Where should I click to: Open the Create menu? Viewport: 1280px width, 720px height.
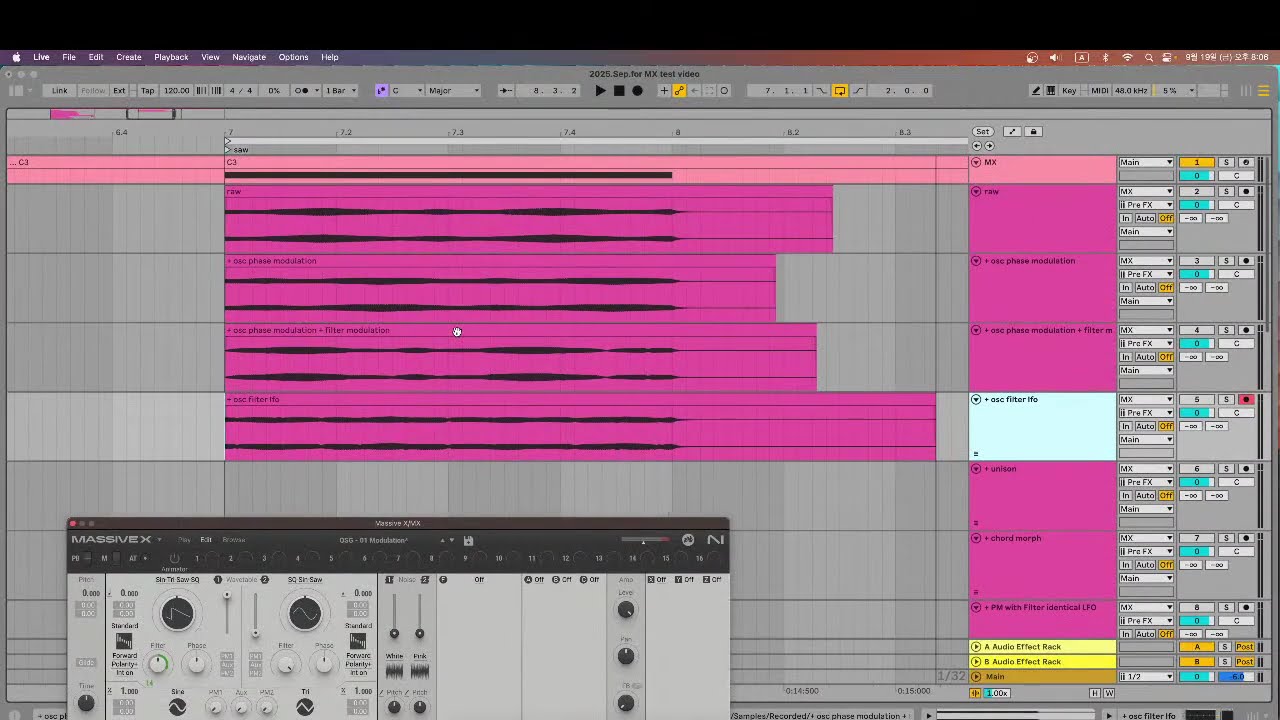pyautogui.click(x=129, y=57)
